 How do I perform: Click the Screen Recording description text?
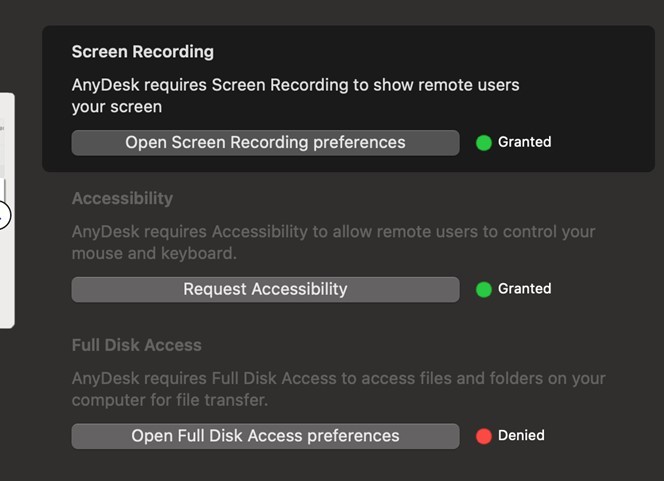coord(295,95)
